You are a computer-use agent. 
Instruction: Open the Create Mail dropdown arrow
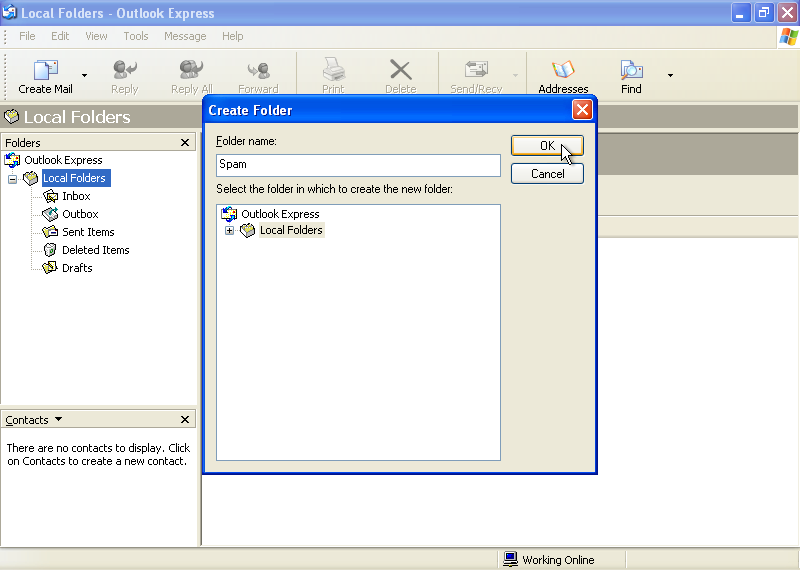(84, 76)
